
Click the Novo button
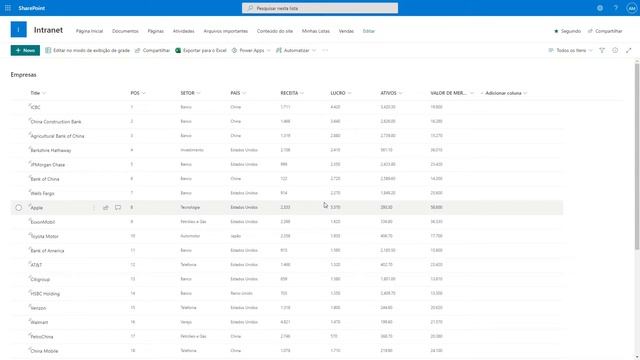pos(25,50)
